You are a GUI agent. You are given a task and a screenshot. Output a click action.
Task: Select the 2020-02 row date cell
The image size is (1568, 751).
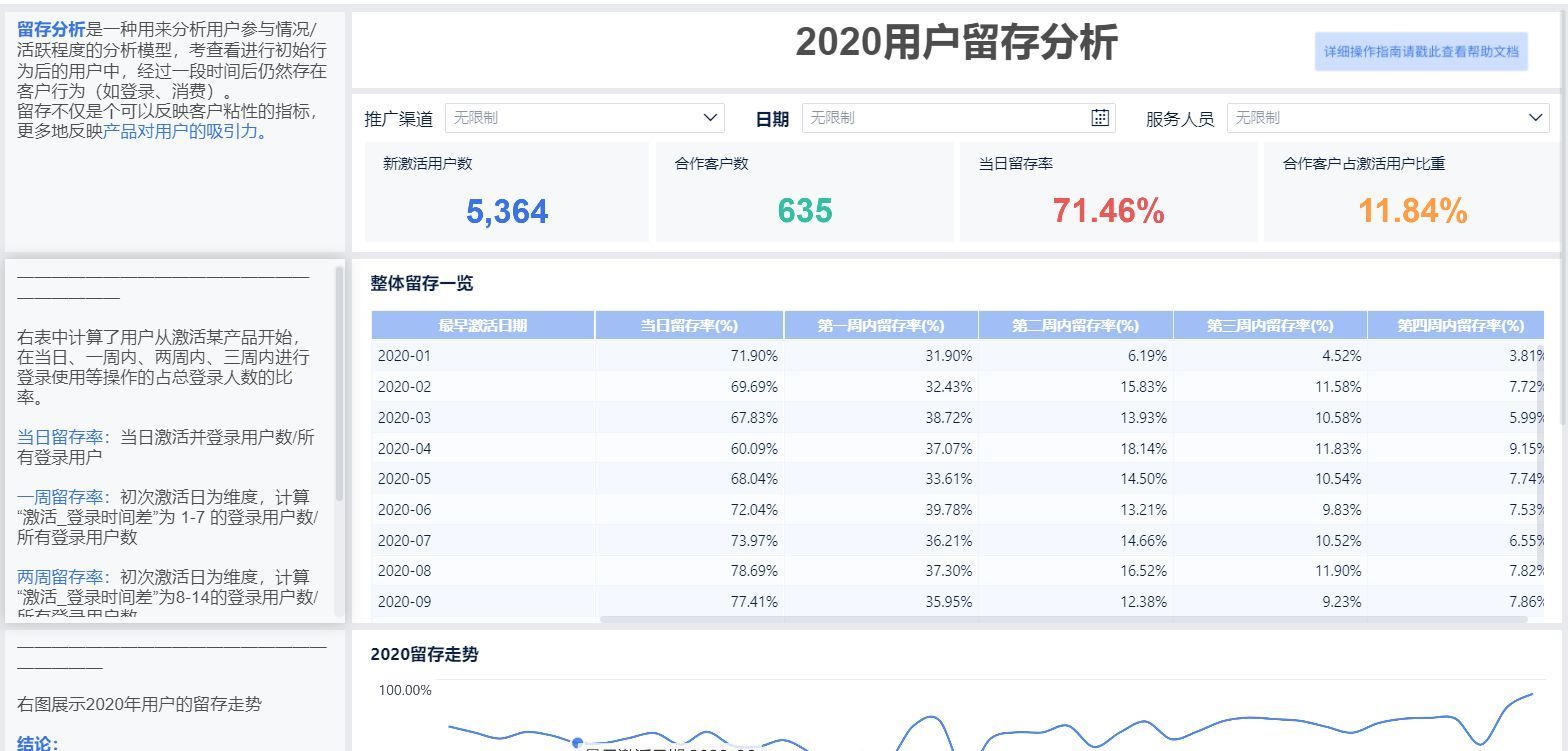(x=483, y=386)
